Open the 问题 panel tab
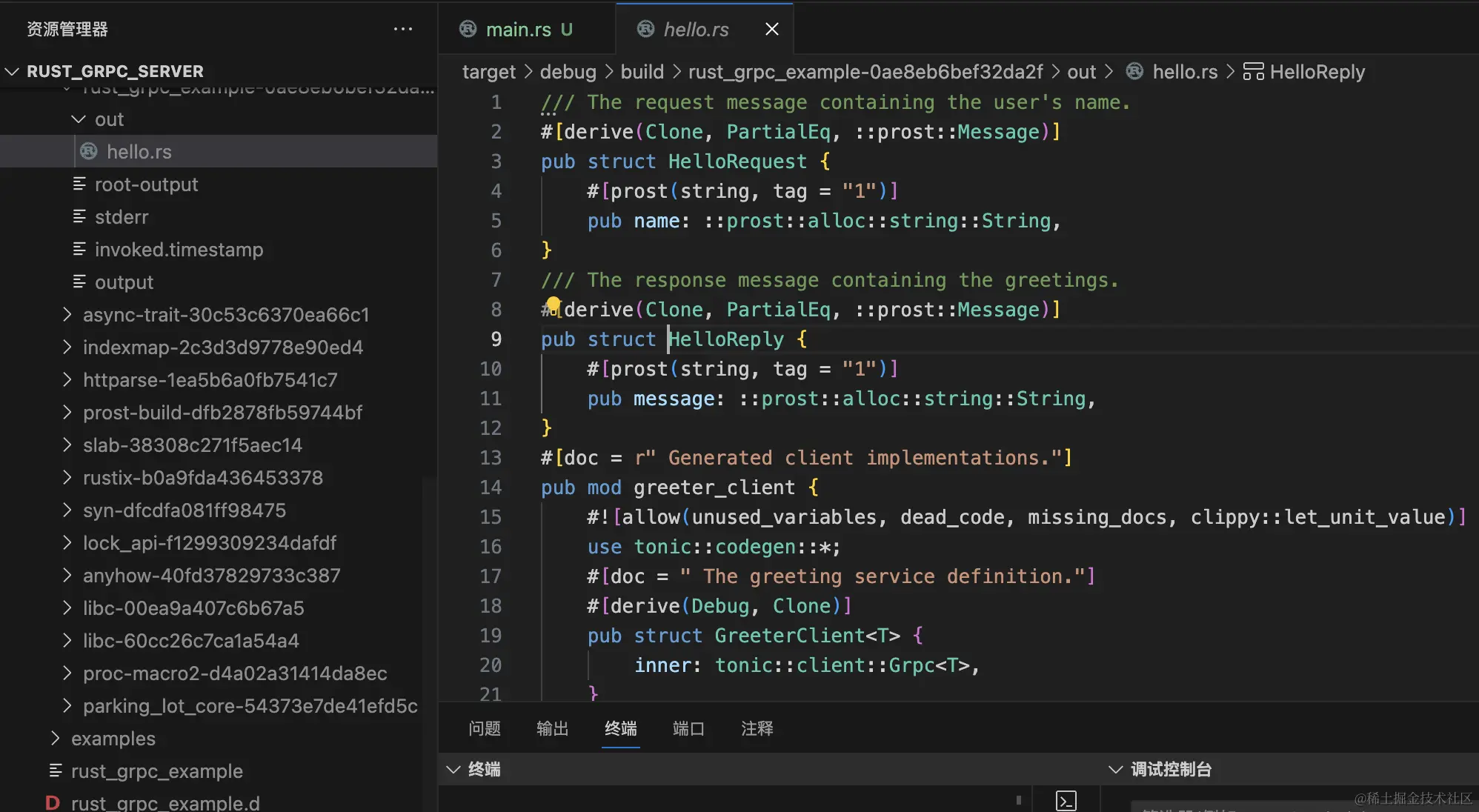This screenshot has height=812, width=1479. point(484,728)
